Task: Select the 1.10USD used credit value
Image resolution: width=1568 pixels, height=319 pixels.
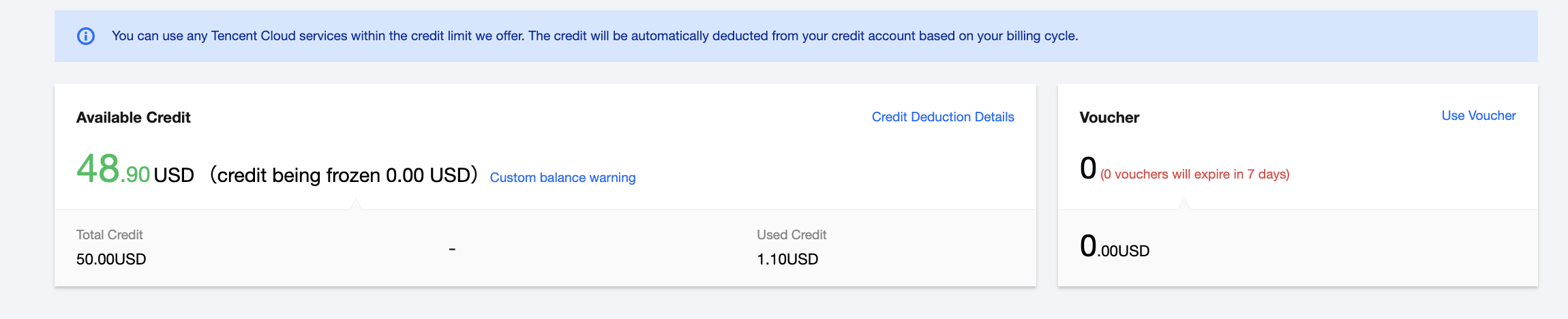Action: (x=787, y=259)
